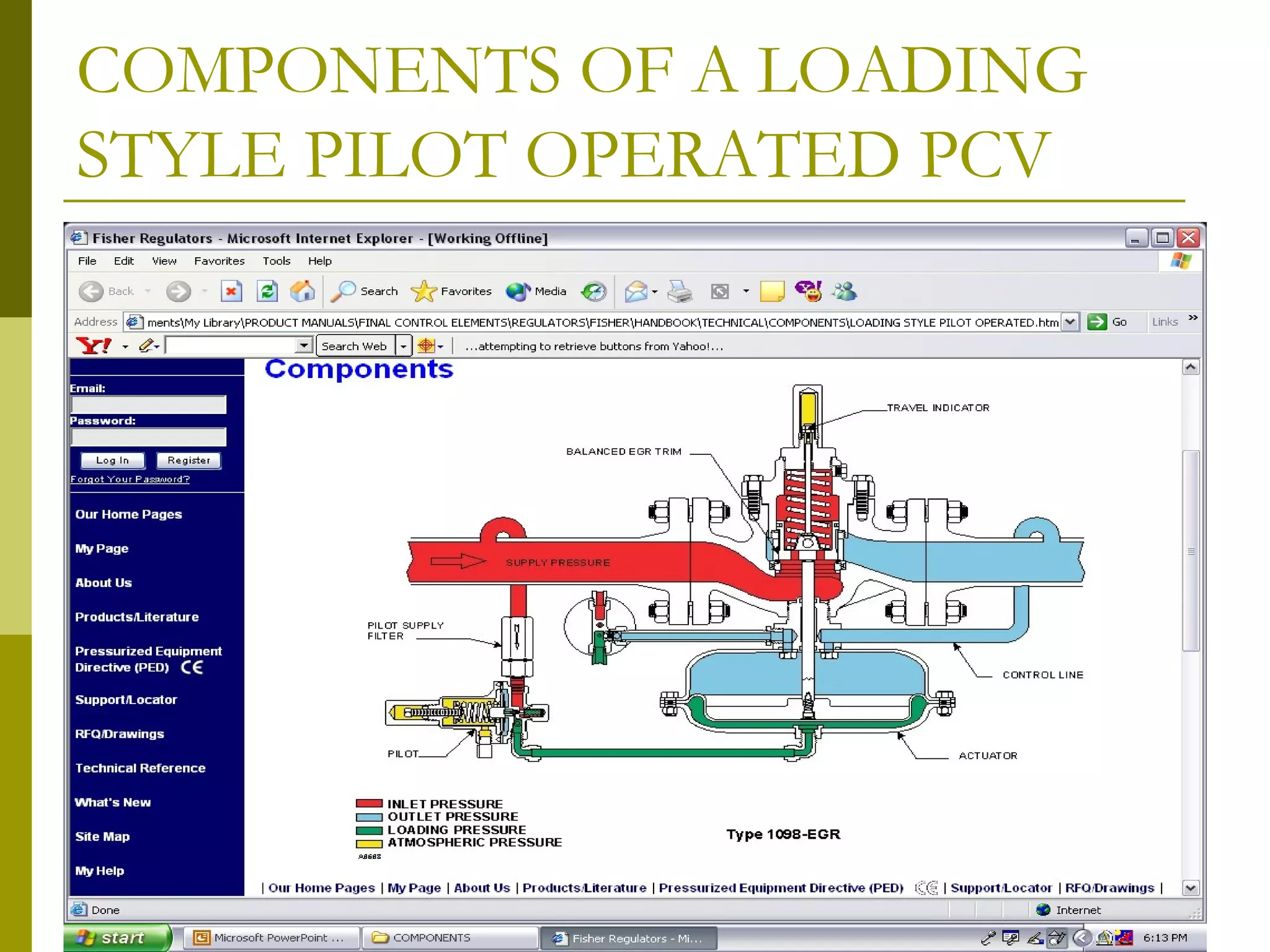Open the Media globe icon
The width and height of the screenshot is (1270, 952).
click(x=518, y=291)
